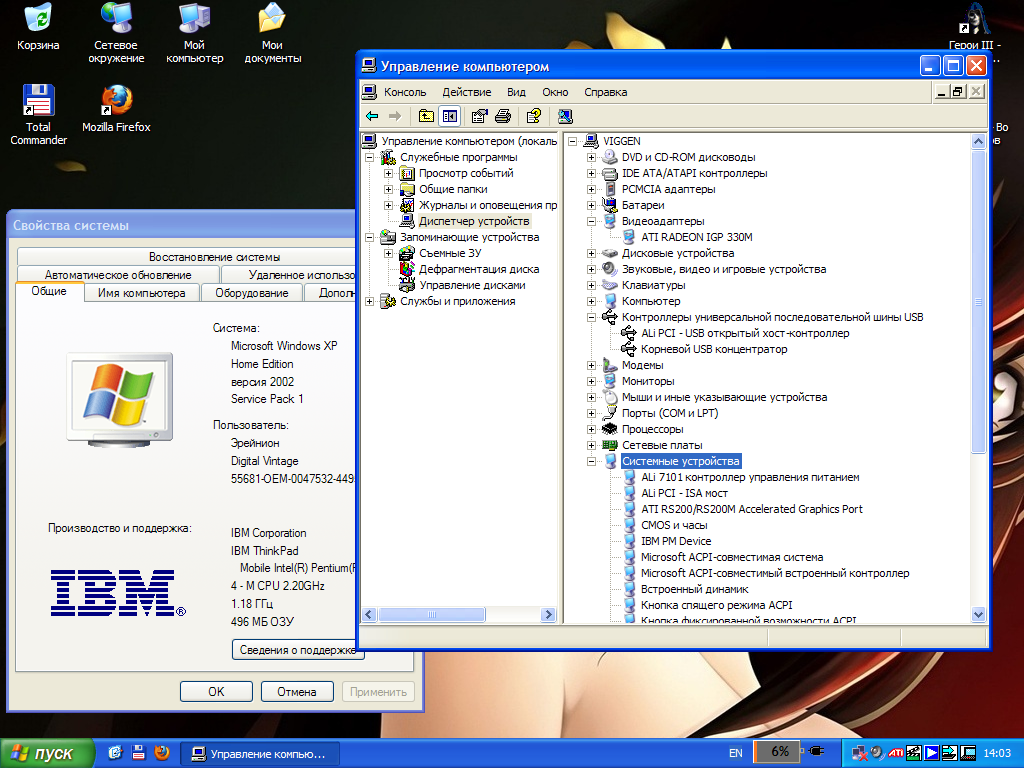Collapse the Видеоадаптеры tree node
1024x768 pixels.
coord(592,221)
